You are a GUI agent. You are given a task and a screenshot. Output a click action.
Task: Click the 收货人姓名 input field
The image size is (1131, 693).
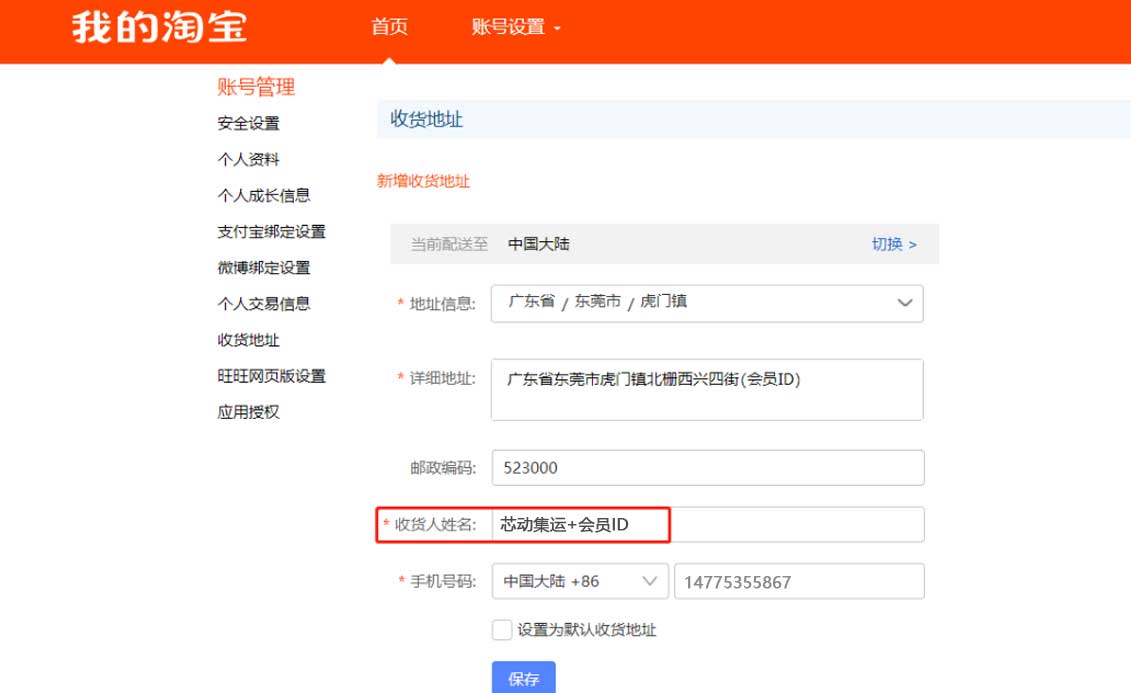point(708,525)
